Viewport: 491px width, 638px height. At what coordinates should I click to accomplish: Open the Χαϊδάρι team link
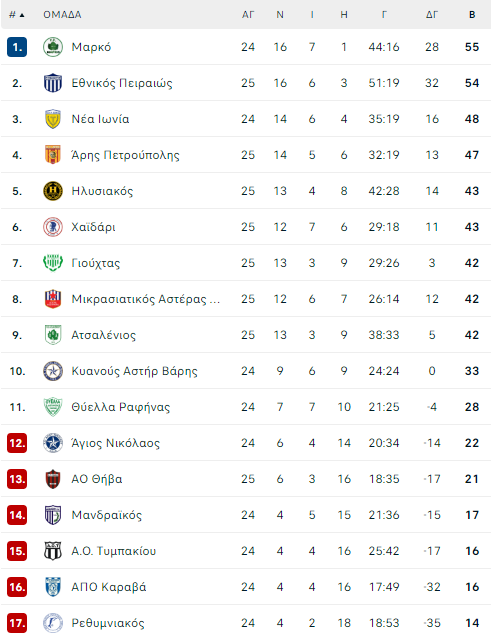(93, 227)
